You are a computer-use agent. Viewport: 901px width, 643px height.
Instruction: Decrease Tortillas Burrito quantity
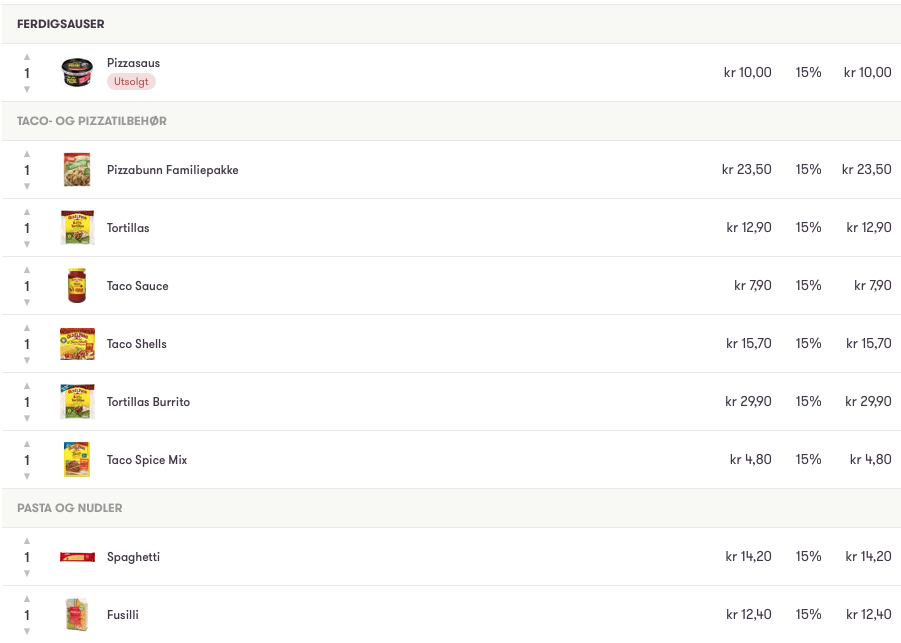[x=27, y=418]
